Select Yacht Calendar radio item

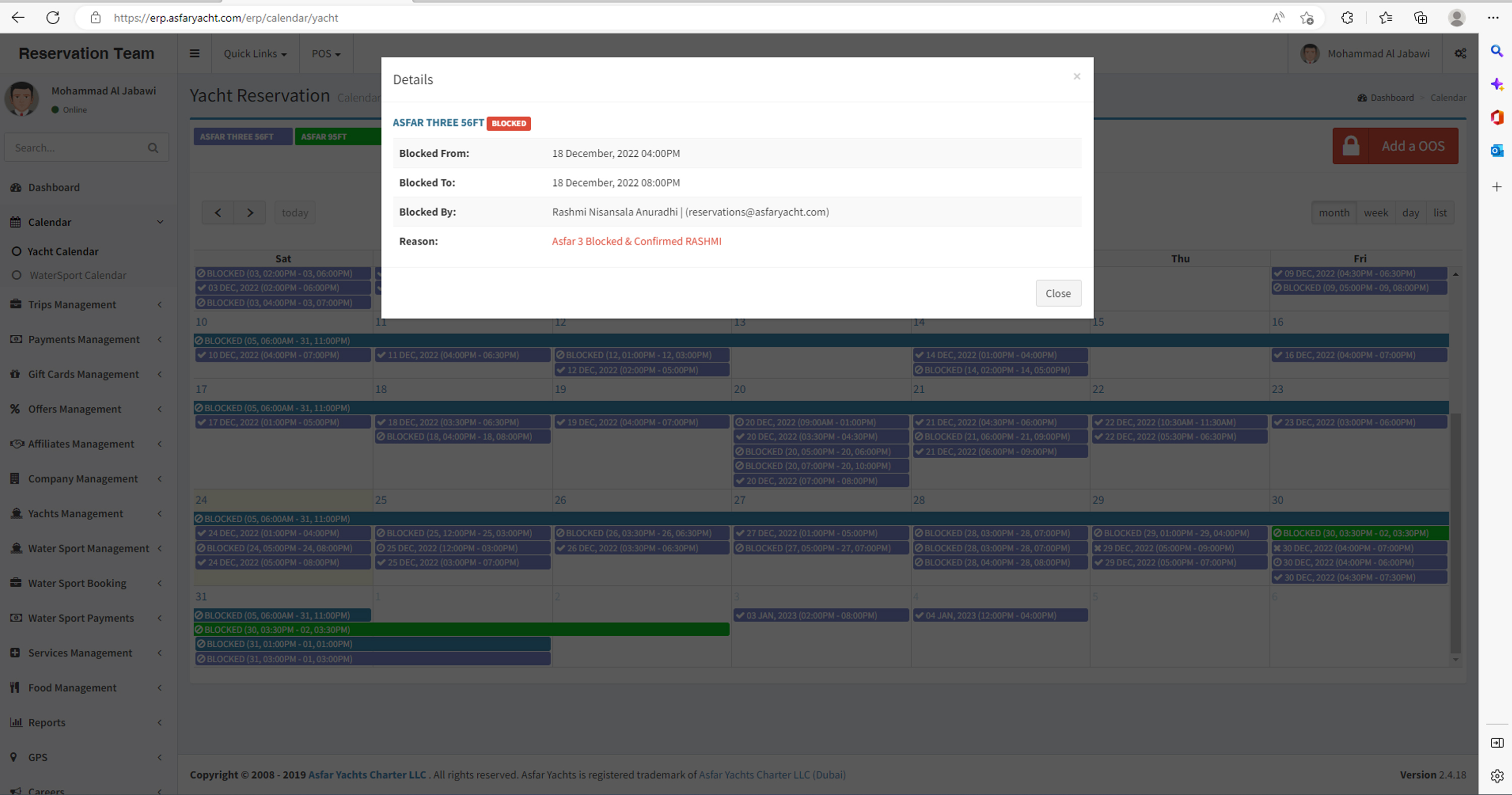[63, 251]
